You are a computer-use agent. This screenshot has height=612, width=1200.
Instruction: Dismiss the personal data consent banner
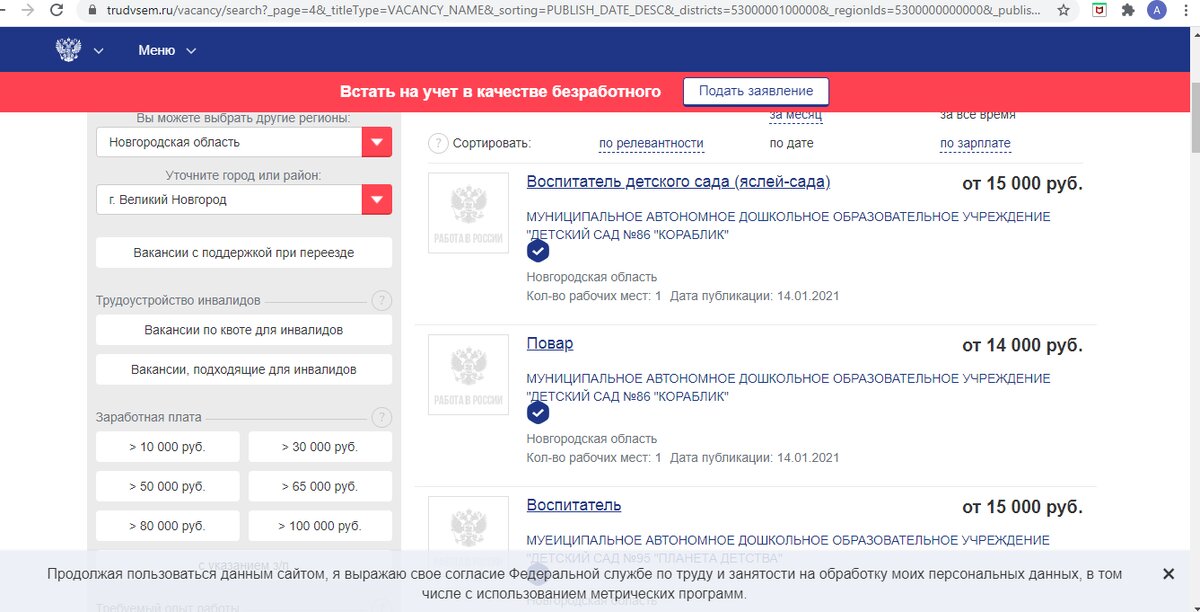pyautogui.click(x=1167, y=574)
